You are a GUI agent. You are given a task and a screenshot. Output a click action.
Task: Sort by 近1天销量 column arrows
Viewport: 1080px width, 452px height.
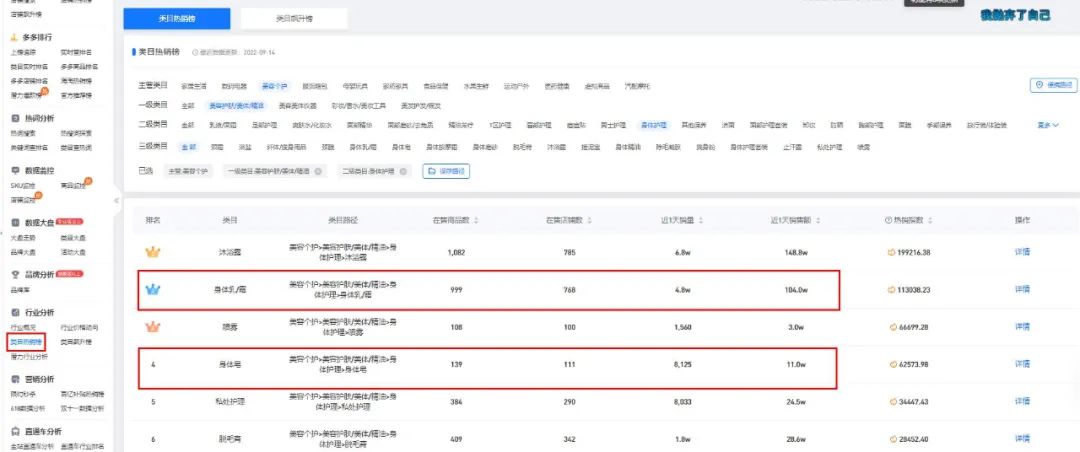pyautogui.click(x=700, y=220)
